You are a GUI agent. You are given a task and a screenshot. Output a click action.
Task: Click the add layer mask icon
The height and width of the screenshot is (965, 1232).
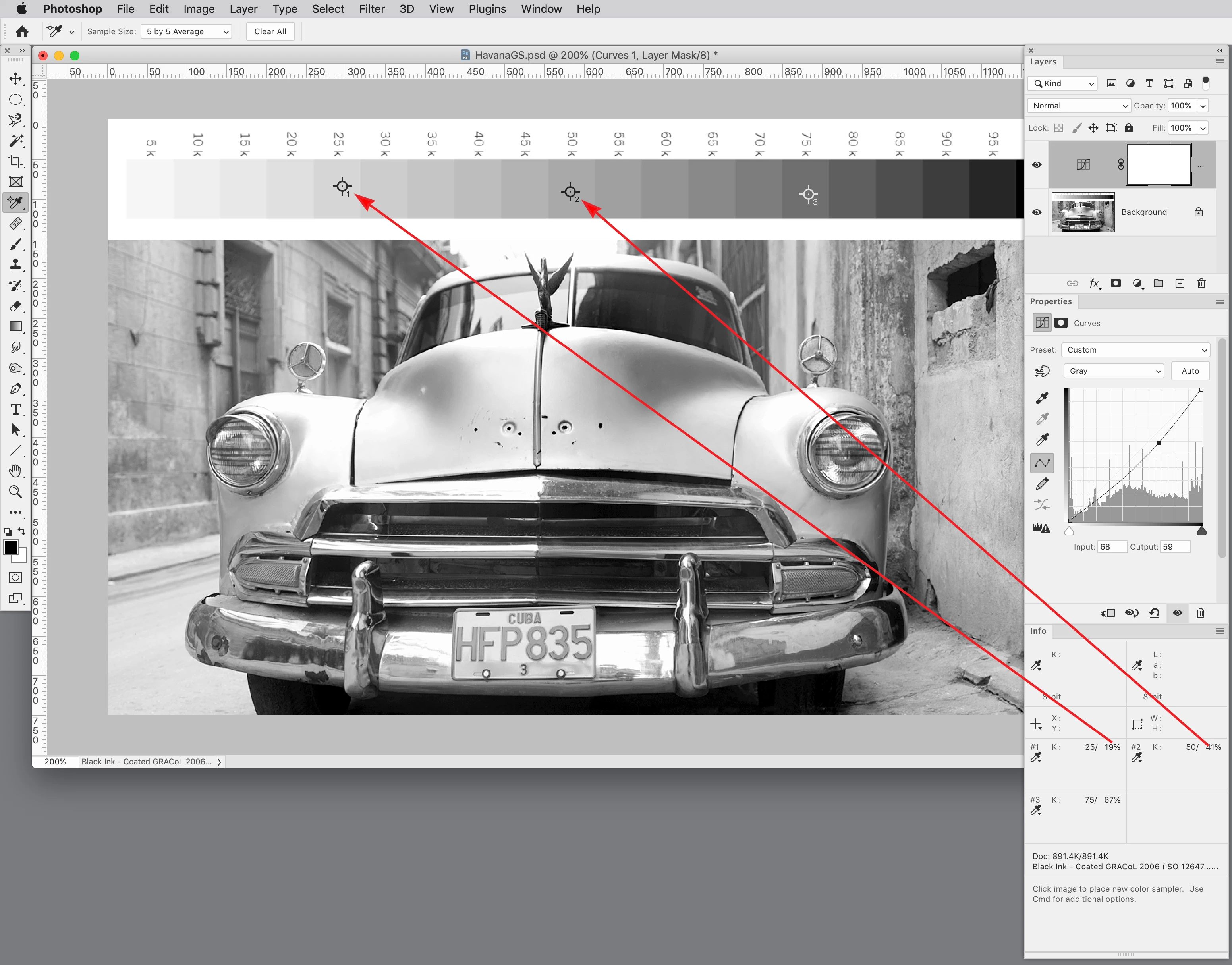[1116, 284]
